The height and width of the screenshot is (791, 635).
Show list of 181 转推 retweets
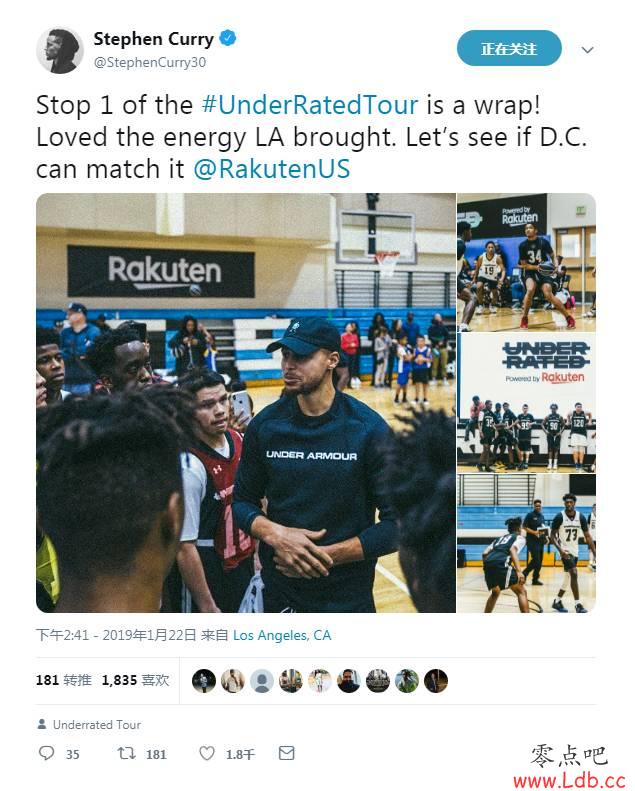64,680
